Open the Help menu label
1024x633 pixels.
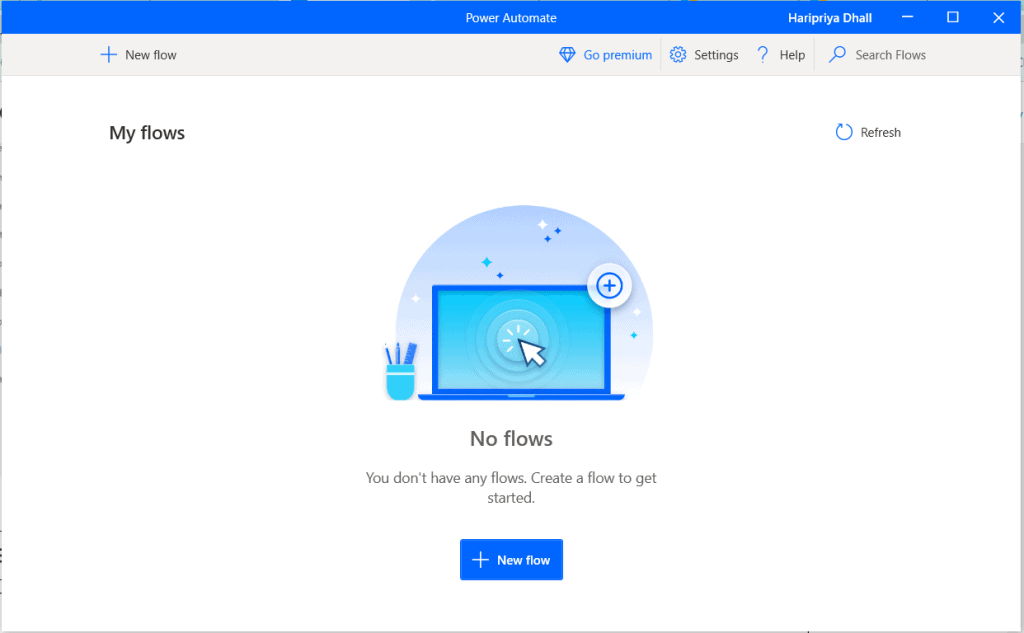coord(792,55)
